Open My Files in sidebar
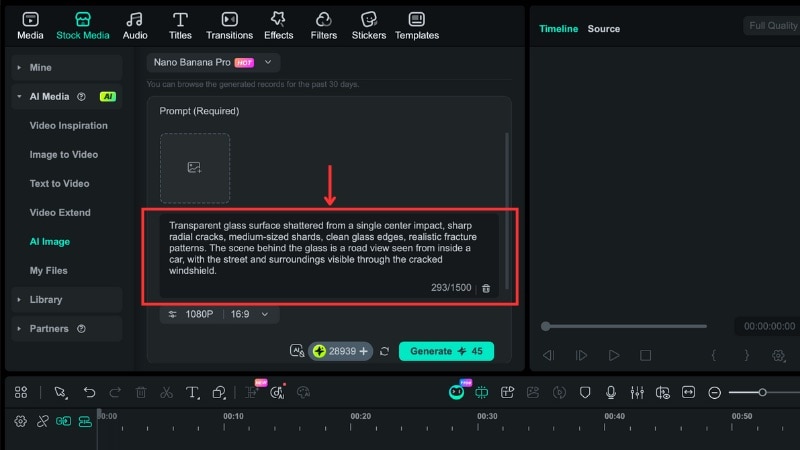The image size is (800, 450). (48, 271)
